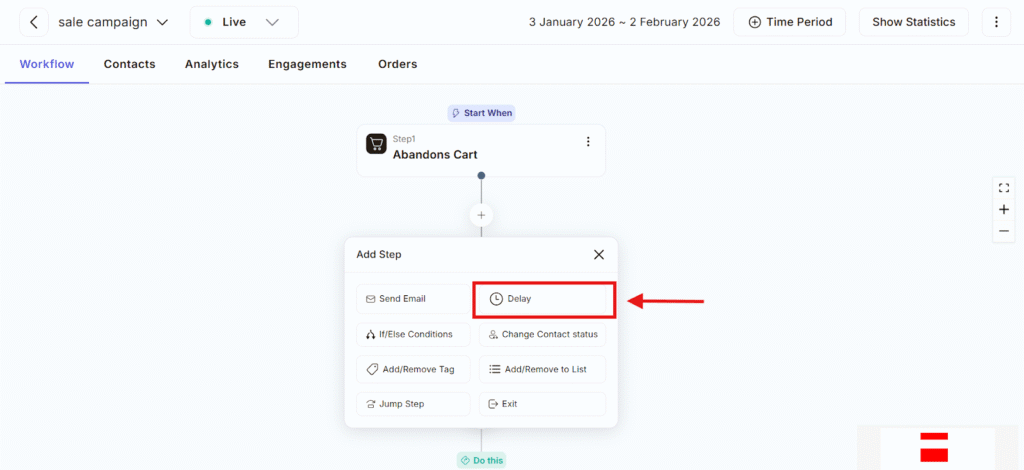Image resolution: width=1024 pixels, height=470 pixels.
Task: Open the Time Period selector
Action: point(789,22)
